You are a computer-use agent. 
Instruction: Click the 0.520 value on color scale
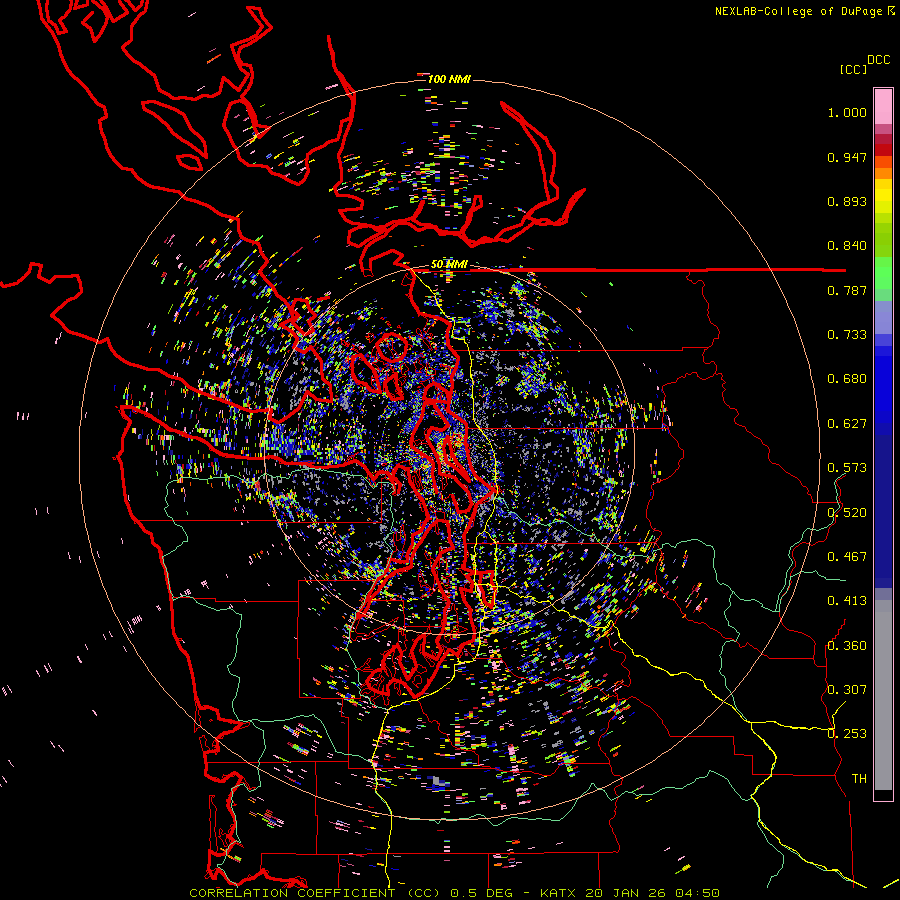pos(847,512)
